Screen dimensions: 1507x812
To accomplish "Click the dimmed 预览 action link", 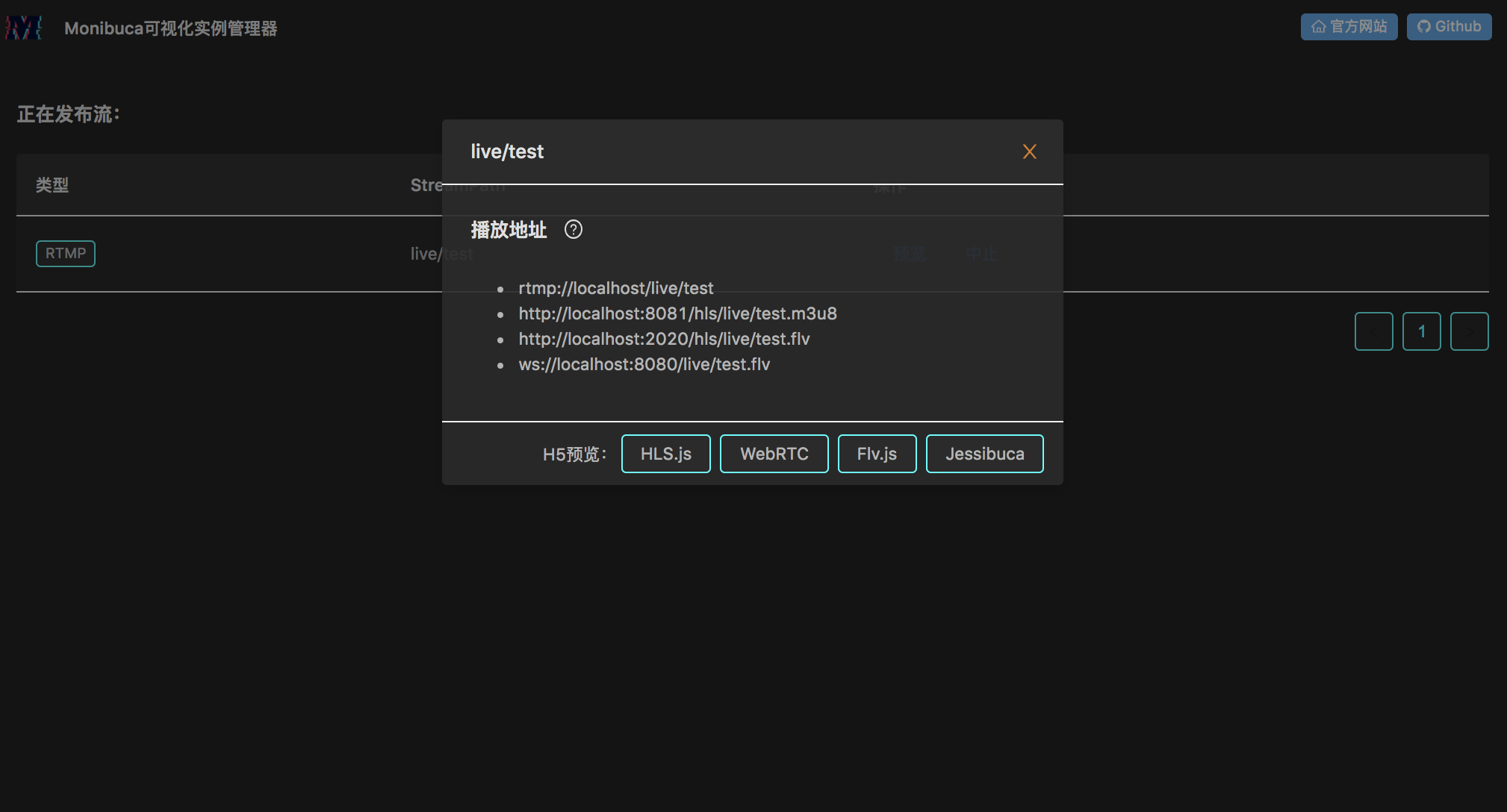I will click(910, 254).
